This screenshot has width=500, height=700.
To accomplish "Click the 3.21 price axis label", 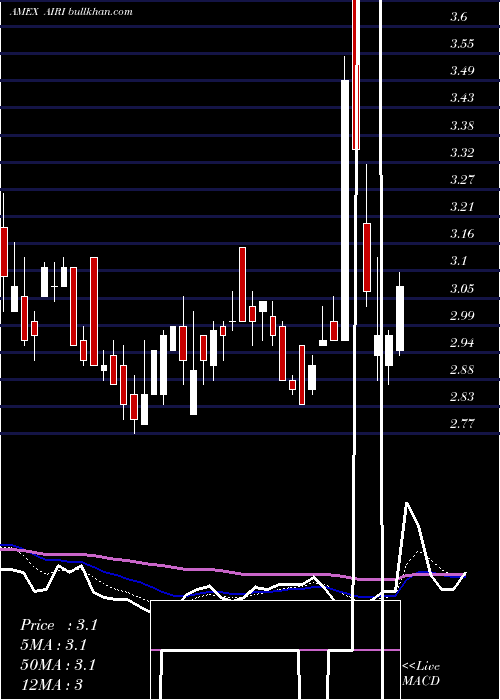I will tap(462, 207).
